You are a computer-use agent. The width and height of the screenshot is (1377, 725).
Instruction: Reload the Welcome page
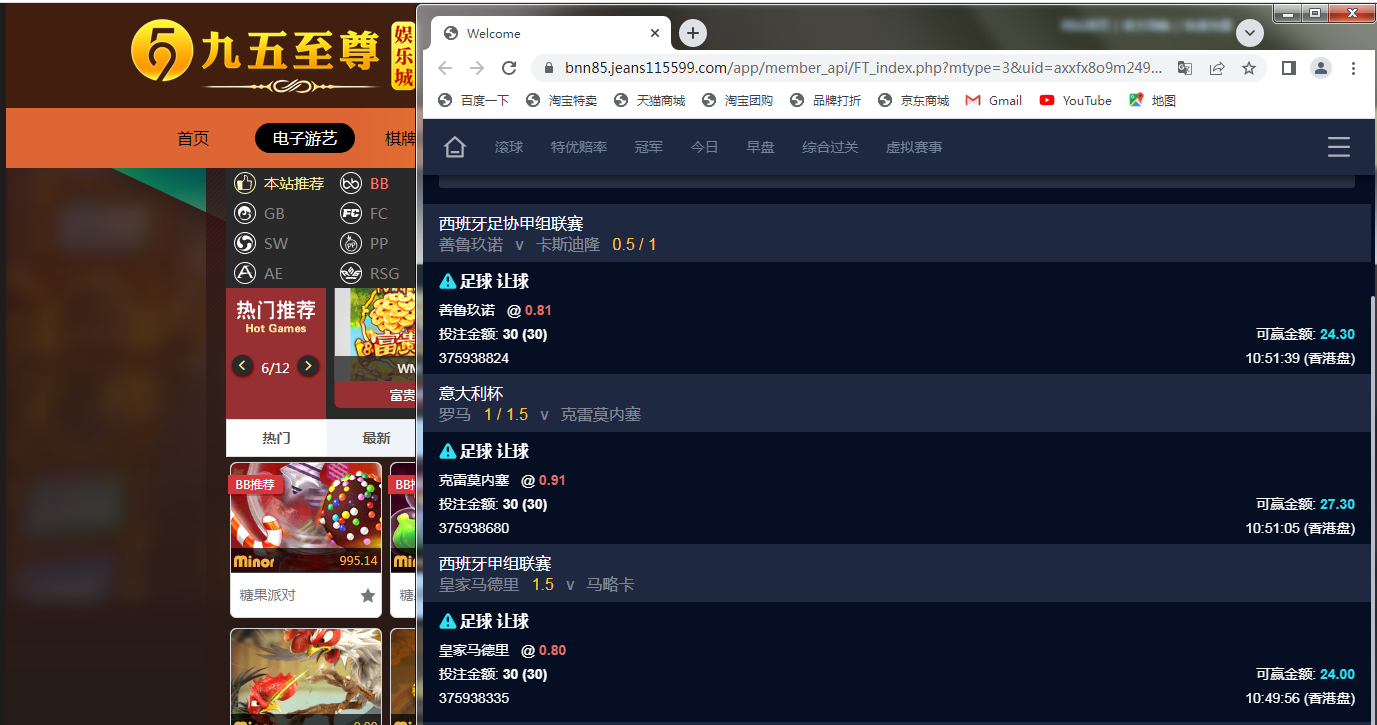(x=509, y=68)
